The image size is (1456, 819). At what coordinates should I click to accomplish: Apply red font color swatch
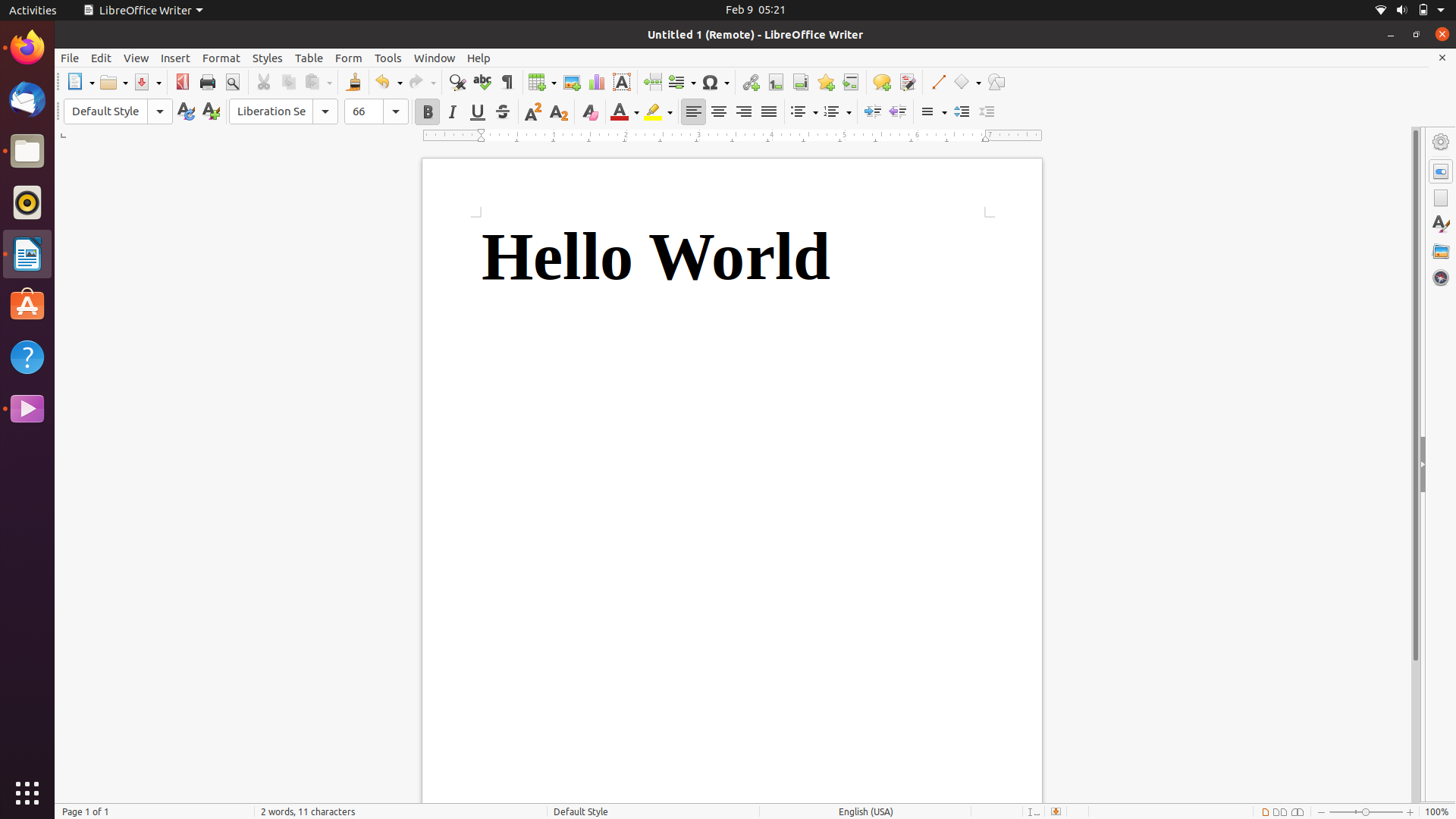pyautogui.click(x=620, y=111)
